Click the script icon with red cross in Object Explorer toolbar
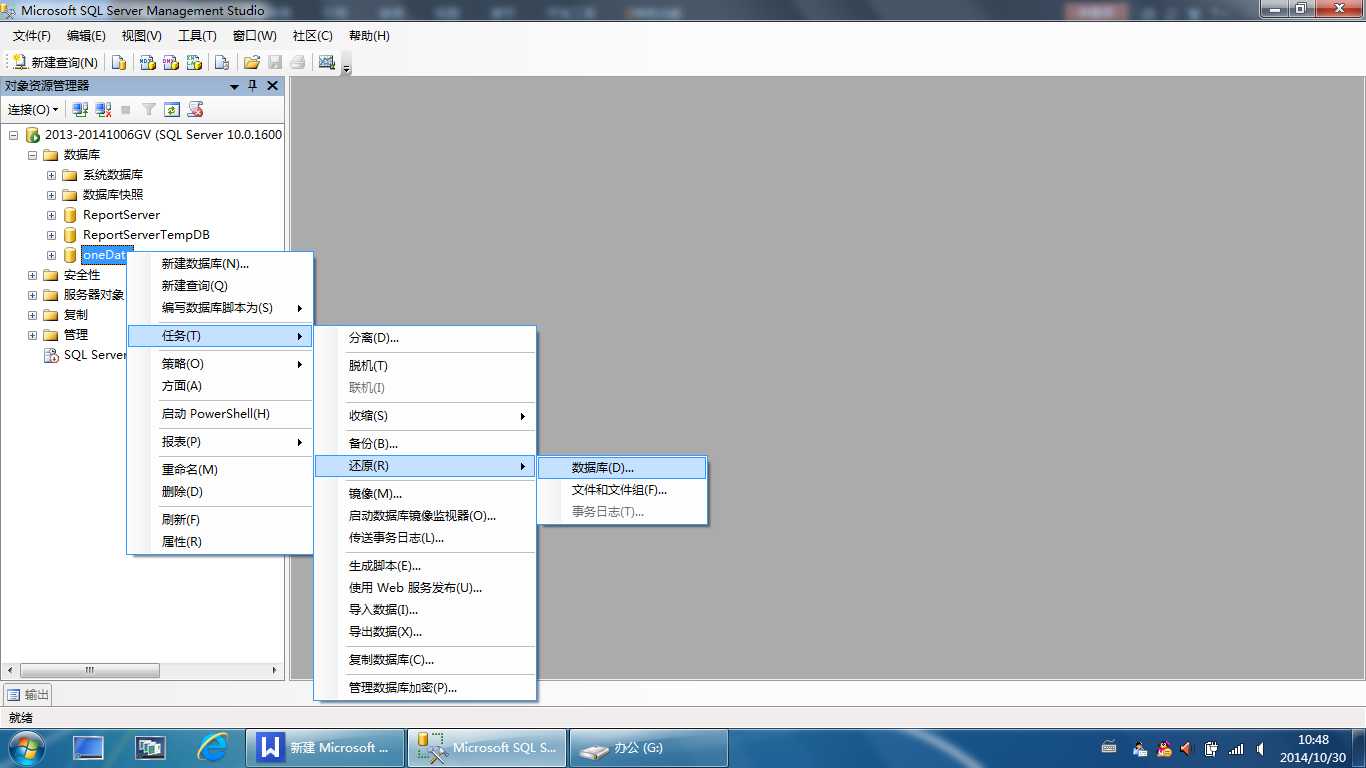This screenshot has width=1366, height=768. tap(196, 109)
